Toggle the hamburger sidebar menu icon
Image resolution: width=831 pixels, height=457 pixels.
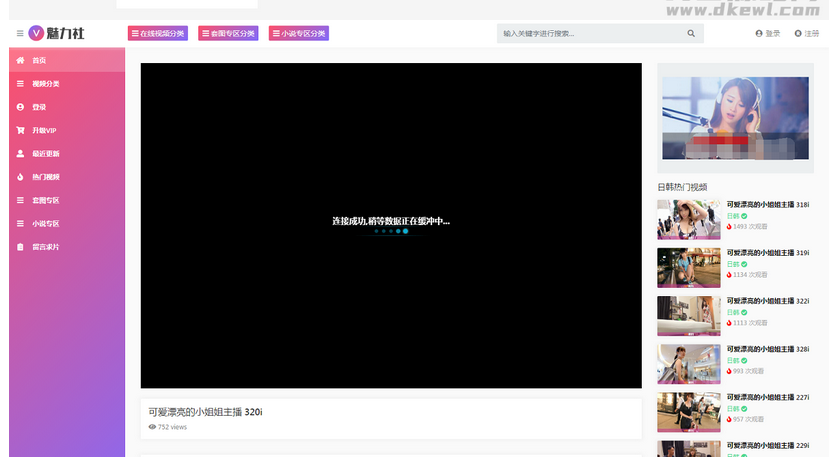coord(20,33)
